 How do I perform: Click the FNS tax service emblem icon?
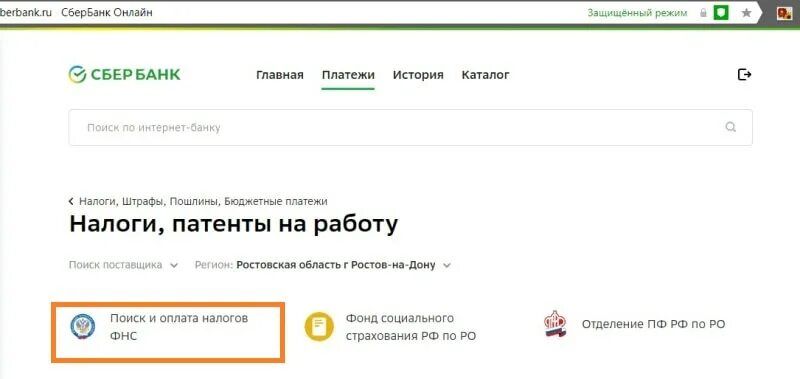[83, 326]
